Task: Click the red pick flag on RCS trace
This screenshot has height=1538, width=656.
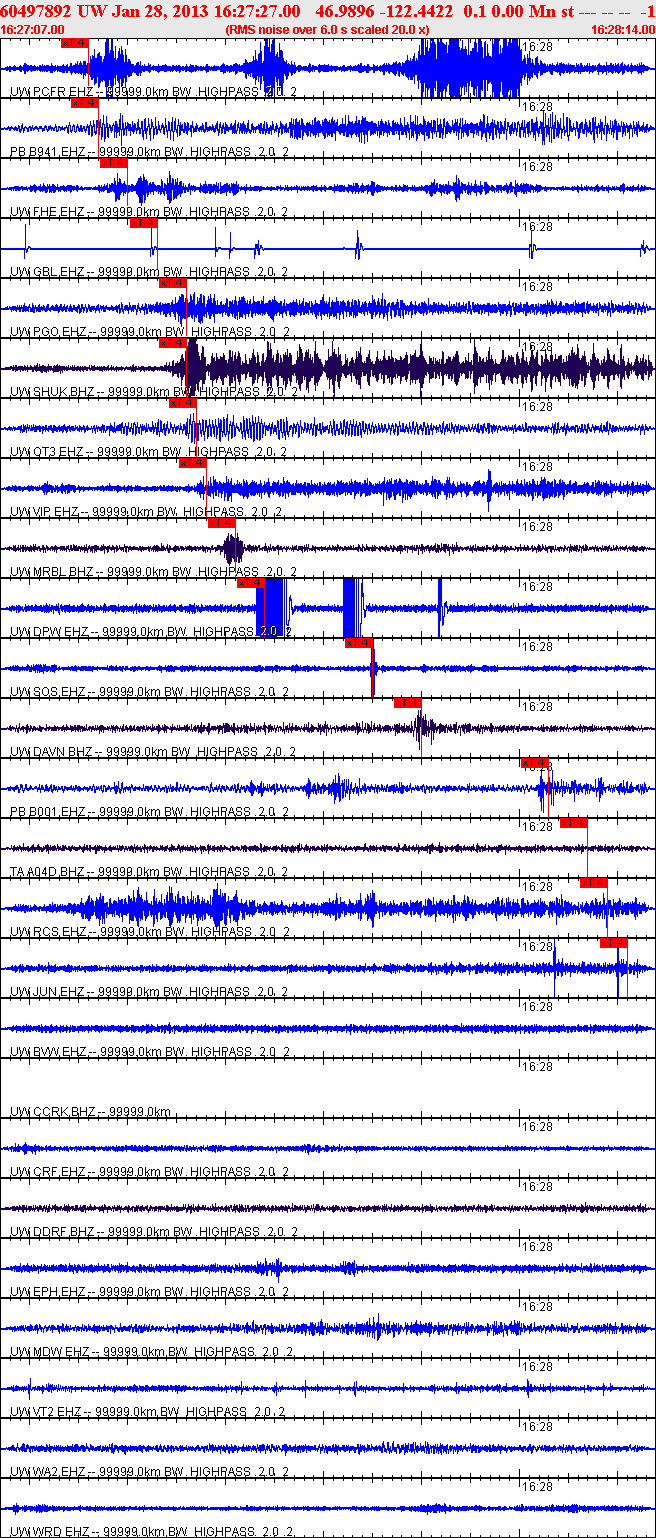Action: pos(594,883)
